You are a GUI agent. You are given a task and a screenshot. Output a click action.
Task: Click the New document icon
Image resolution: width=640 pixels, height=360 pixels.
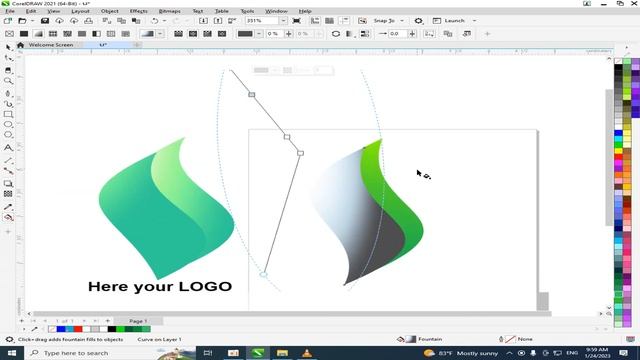[x=8, y=20]
